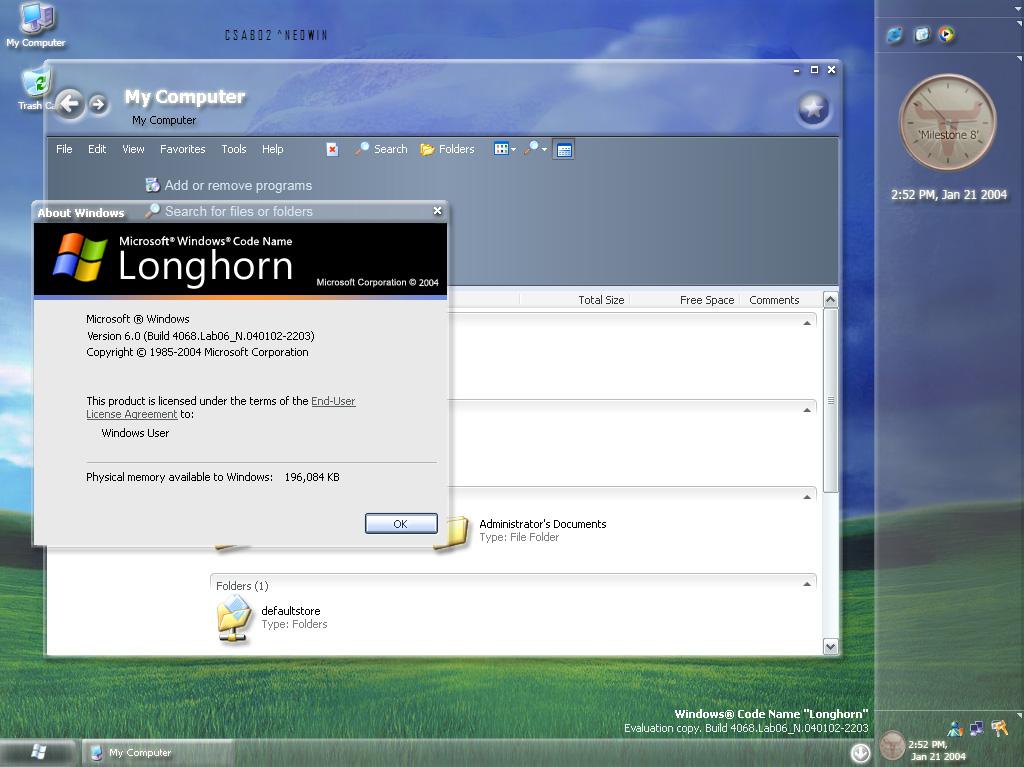1024x767 pixels.
Task: Open the Tools menu
Action: (x=233, y=149)
